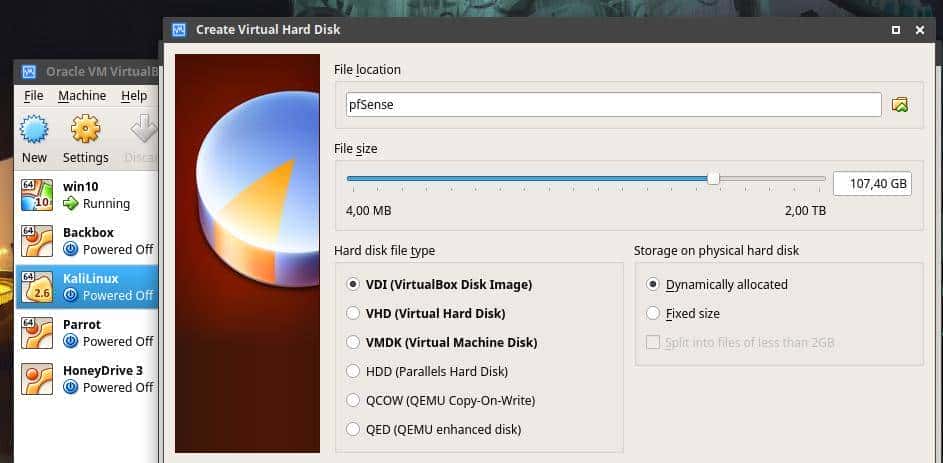Open the File menu
This screenshot has width=943, height=463.
(34, 96)
